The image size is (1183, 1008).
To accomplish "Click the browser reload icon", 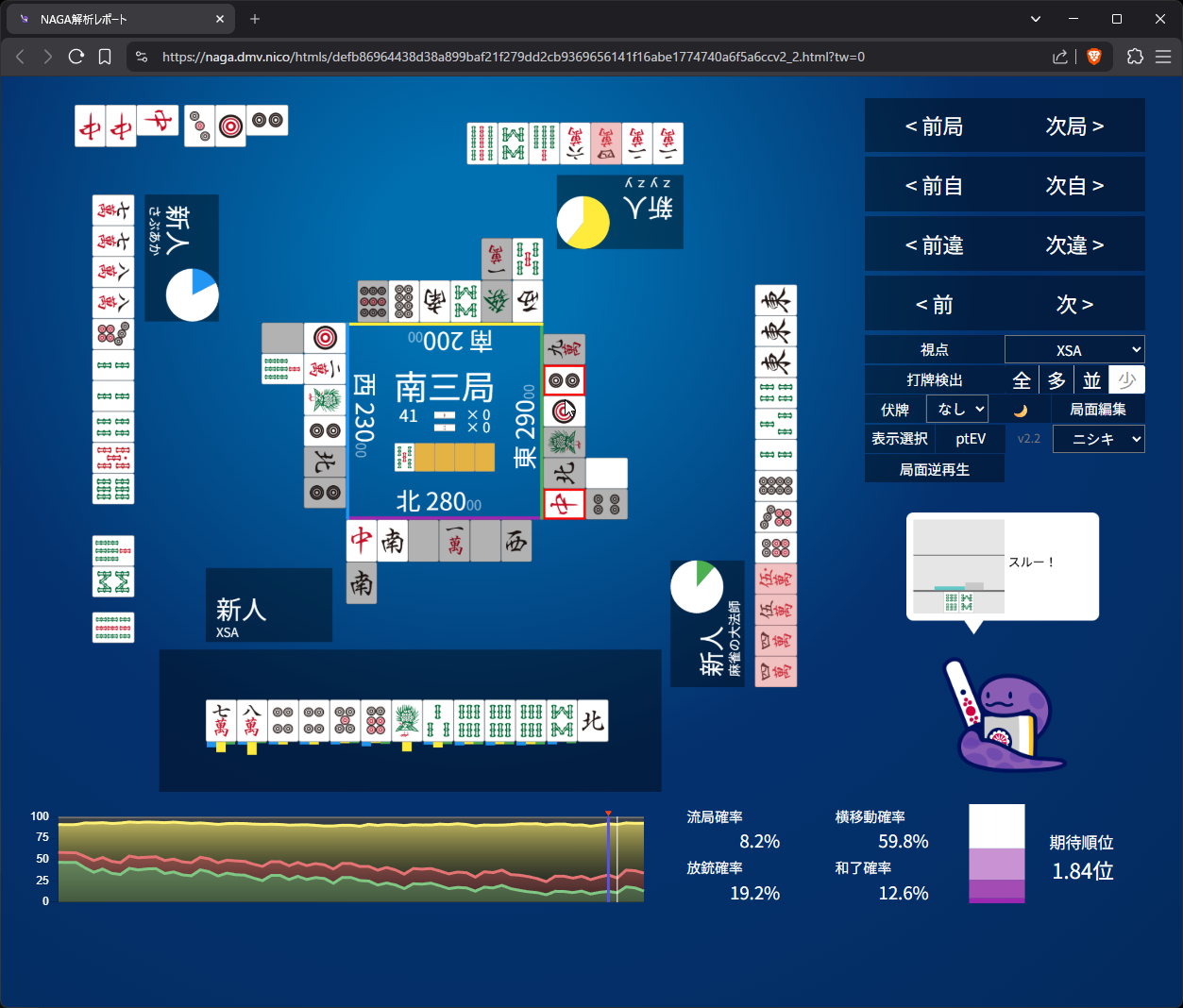I will [x=76, y=57].
